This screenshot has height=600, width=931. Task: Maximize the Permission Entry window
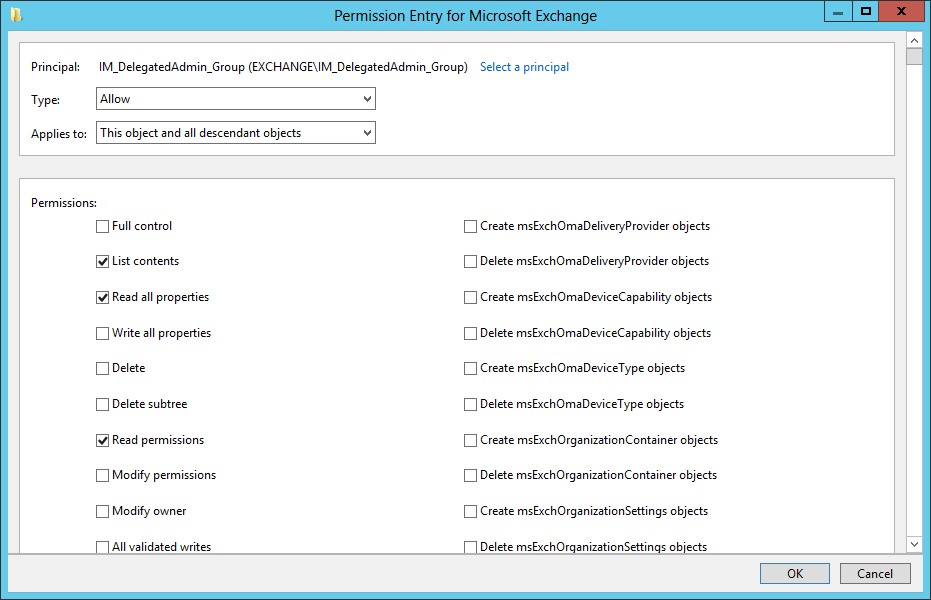pyautogui.click(x=866, y=11)
